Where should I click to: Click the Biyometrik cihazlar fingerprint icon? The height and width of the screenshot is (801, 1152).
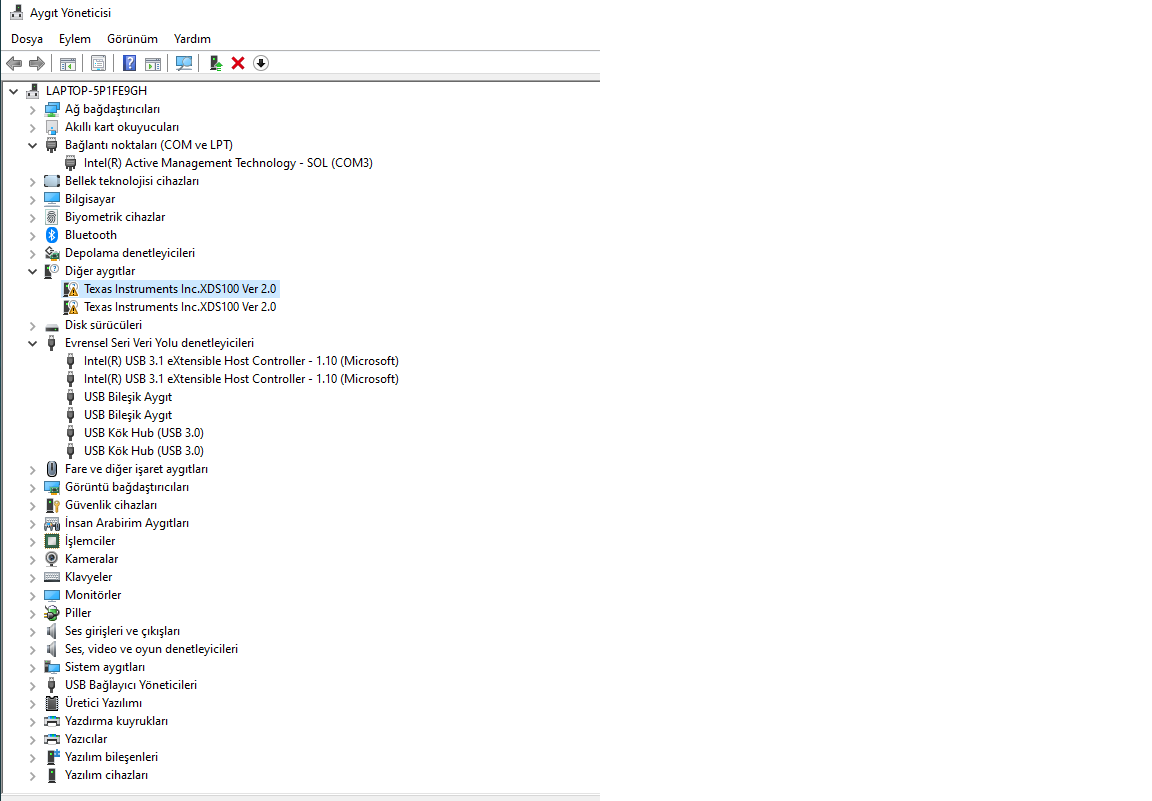(51, 217)
